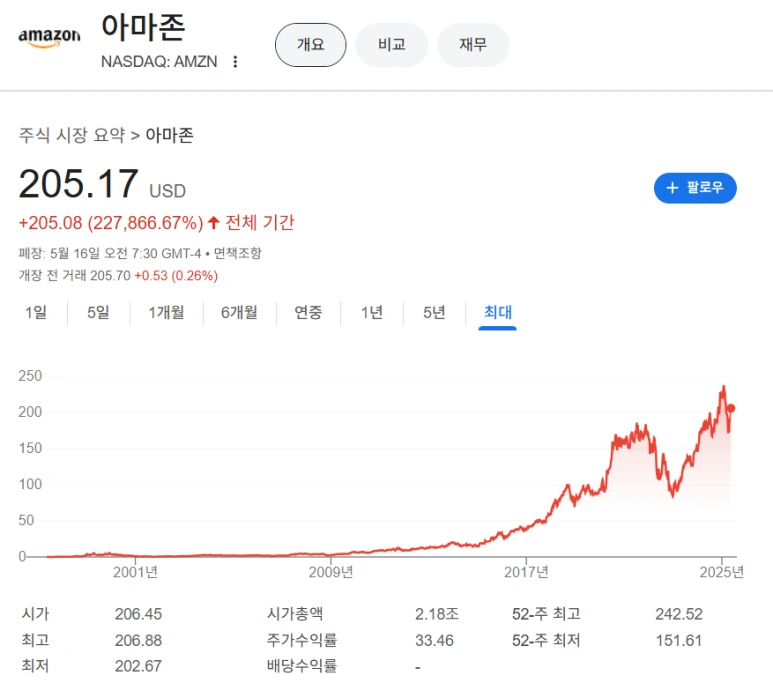773x683 pixels.
Task: Switch chart range to 1년
Action: [x=372, y=312]
